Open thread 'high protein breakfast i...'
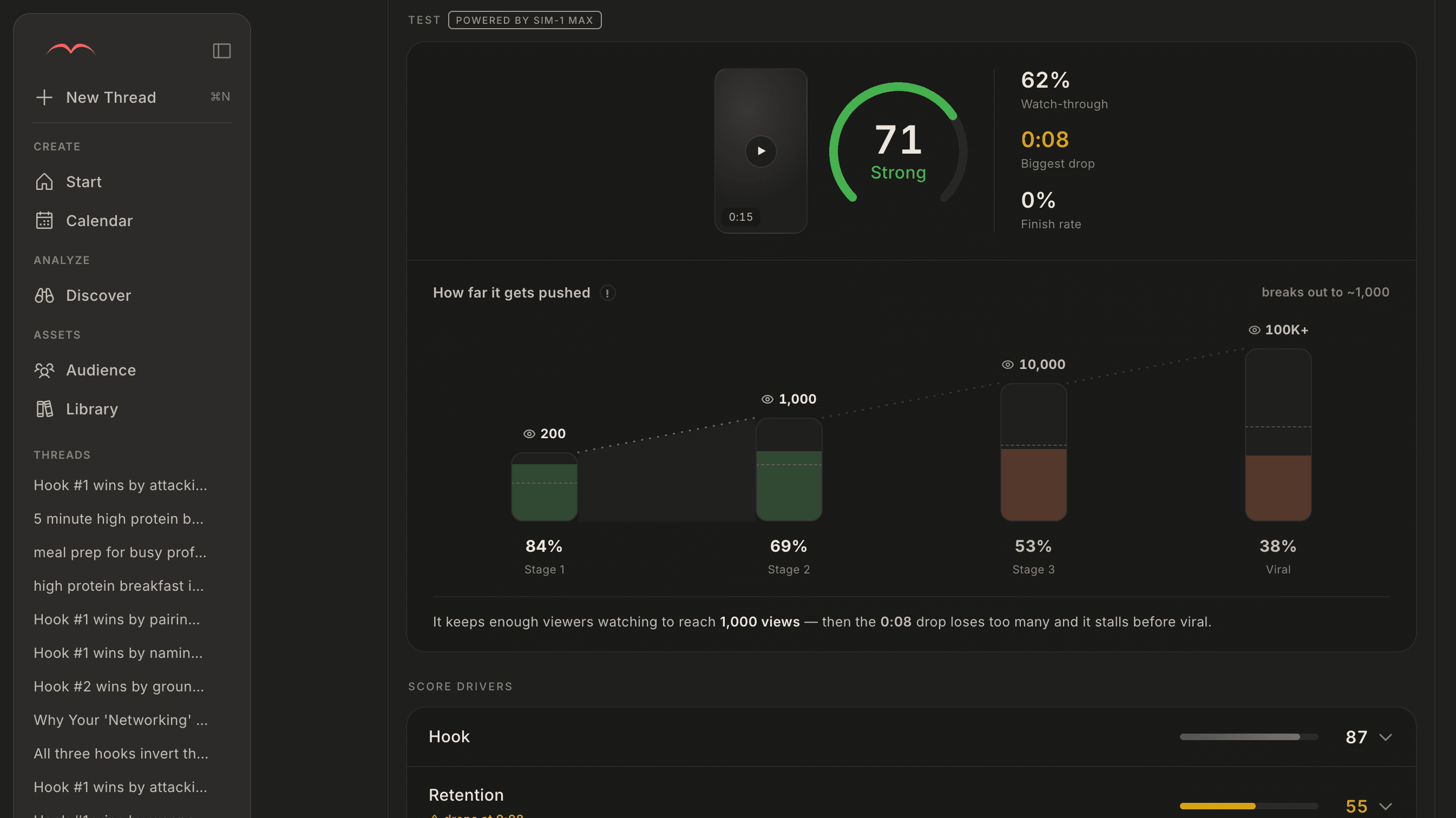The image size is (1456, 818). click(x=119, y=586)
